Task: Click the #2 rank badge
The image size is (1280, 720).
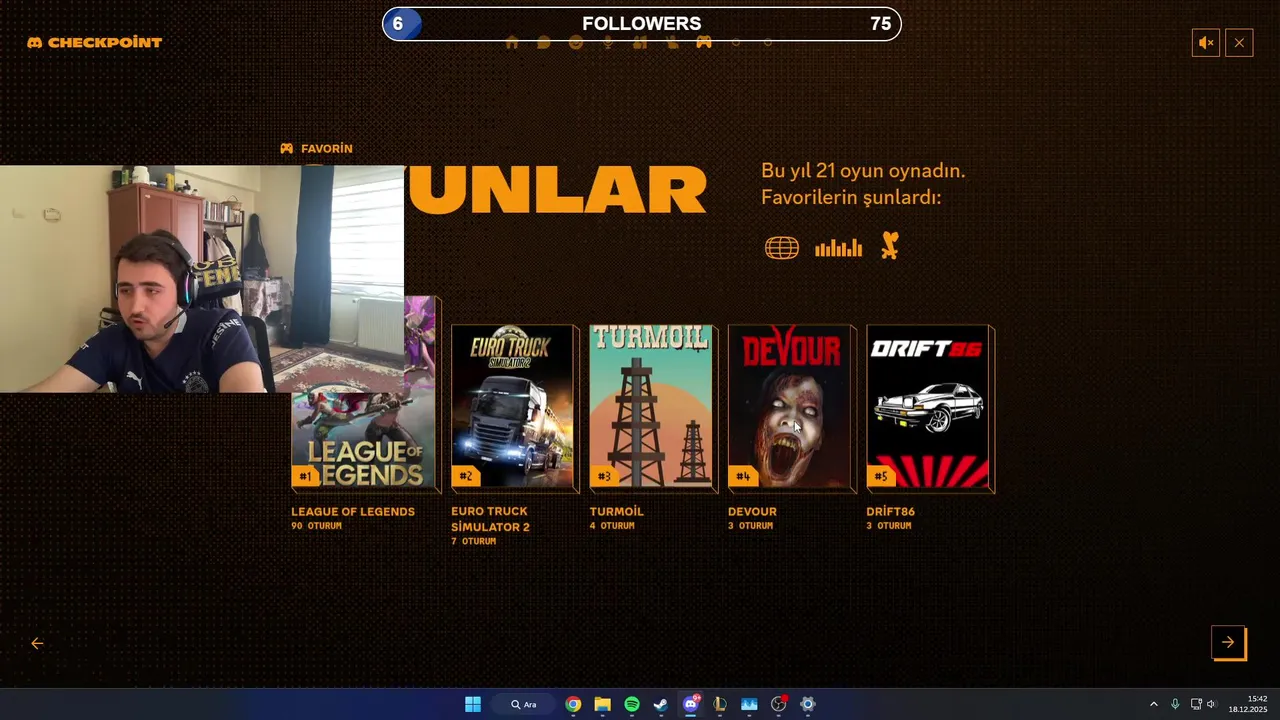Action: point(465,476)
